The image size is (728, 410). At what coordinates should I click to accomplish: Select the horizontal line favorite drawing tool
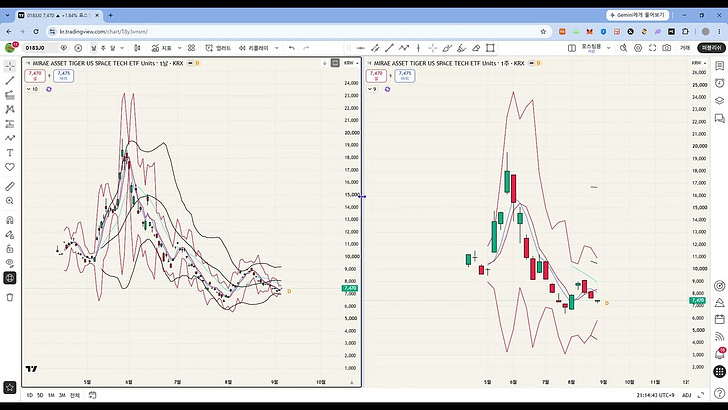coord(361,48)
